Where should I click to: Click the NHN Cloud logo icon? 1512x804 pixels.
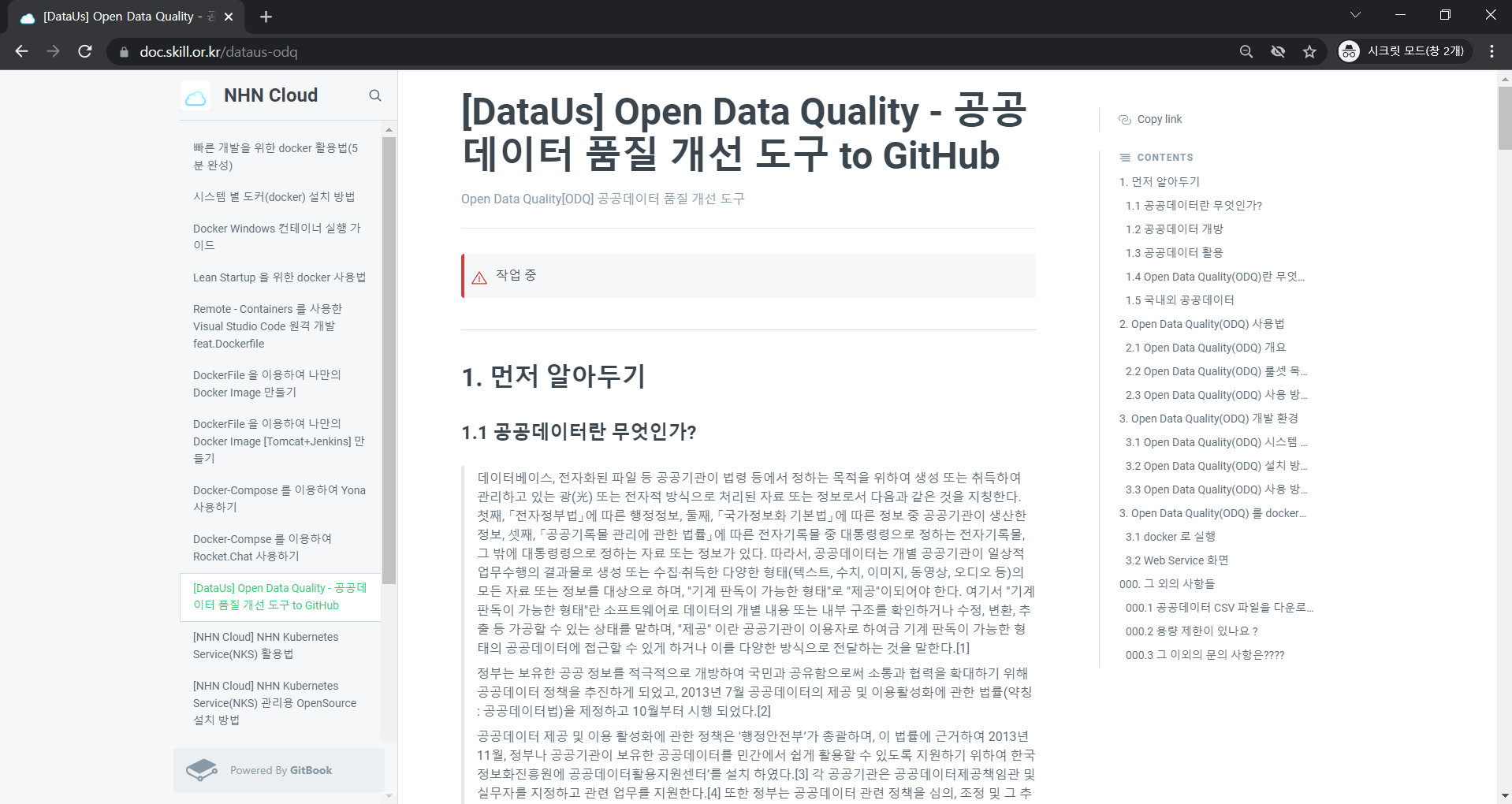(196, 96)
